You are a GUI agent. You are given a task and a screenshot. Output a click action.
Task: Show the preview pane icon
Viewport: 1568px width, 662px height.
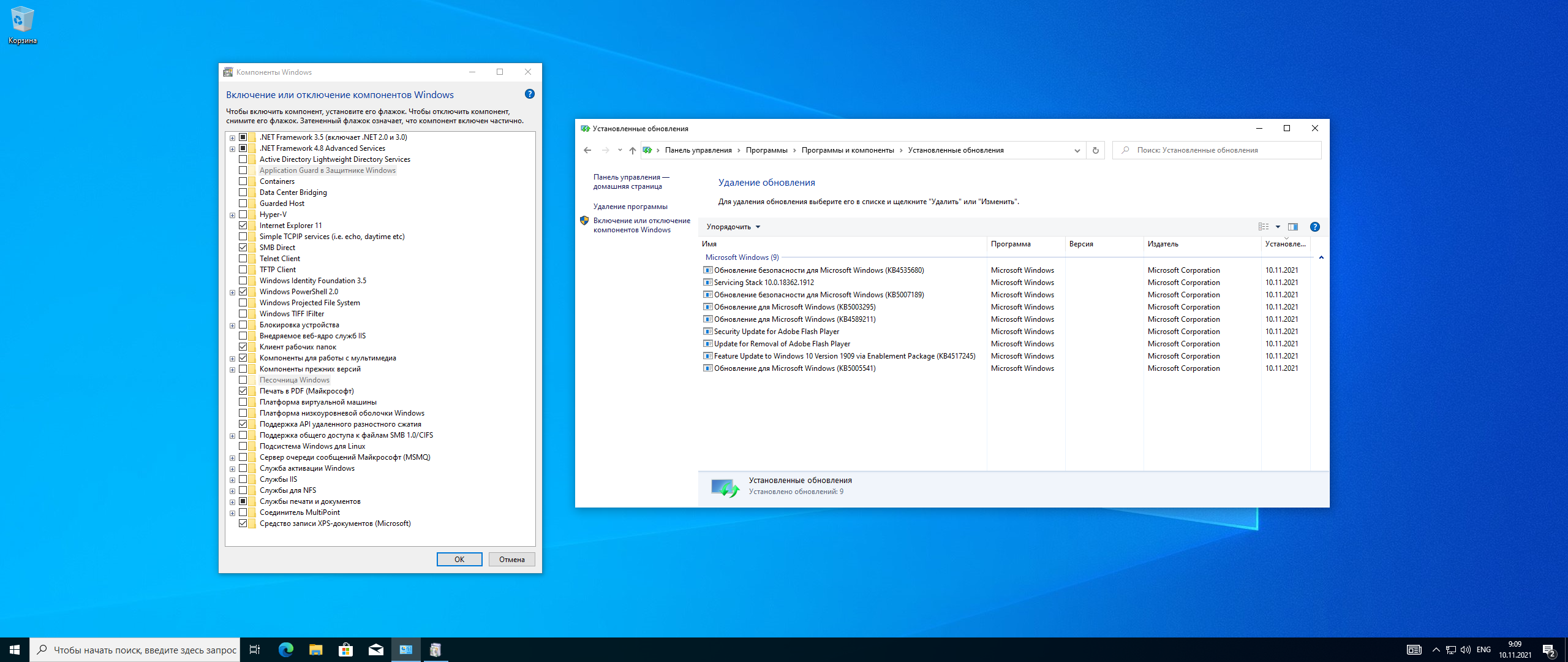tap(1293, 227)
